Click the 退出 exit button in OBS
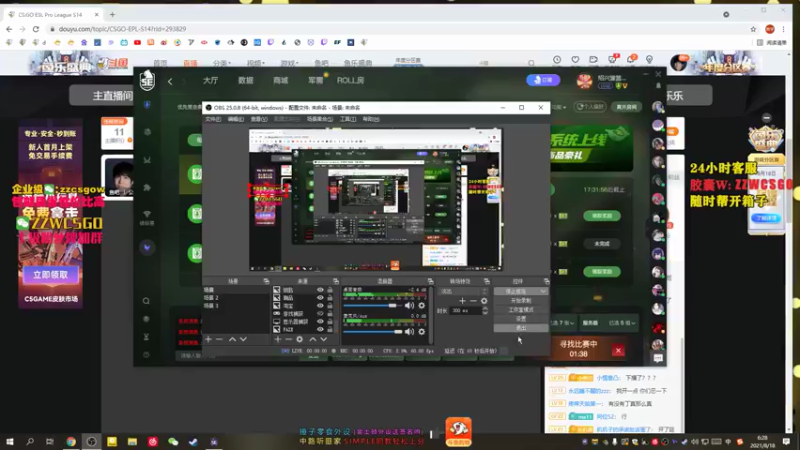800x450 pixels. coord(520,328)
